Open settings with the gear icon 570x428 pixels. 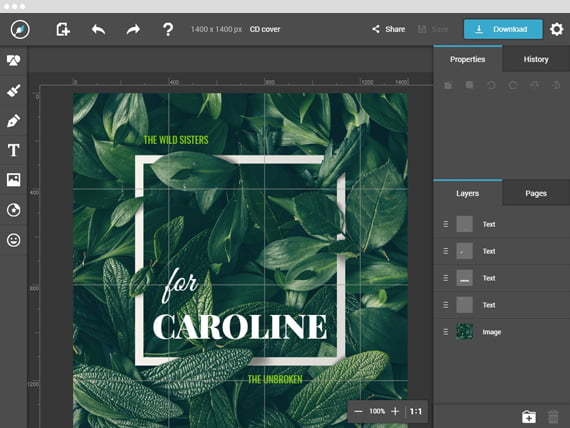pyautogui.click(x=557, y=29)
